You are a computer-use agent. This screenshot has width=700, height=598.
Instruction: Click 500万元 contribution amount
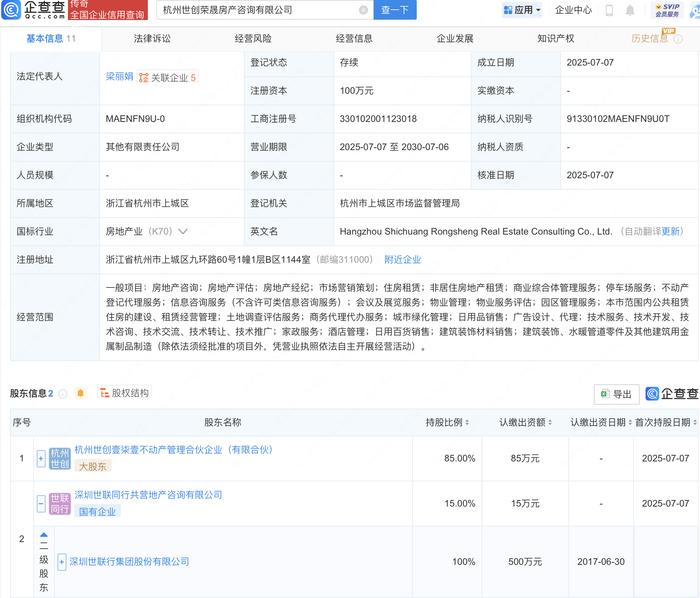click(x=525, y=561)
